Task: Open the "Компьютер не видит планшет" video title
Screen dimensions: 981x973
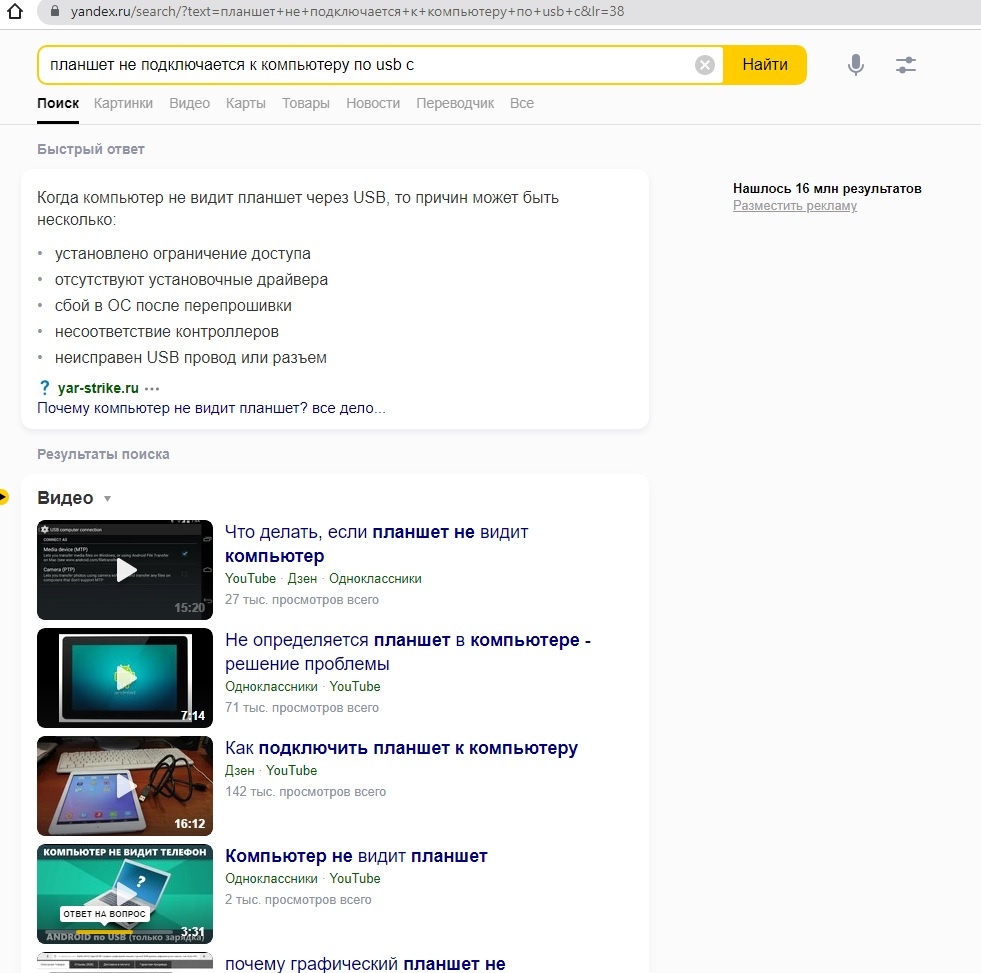Action: tap(356, 856)
